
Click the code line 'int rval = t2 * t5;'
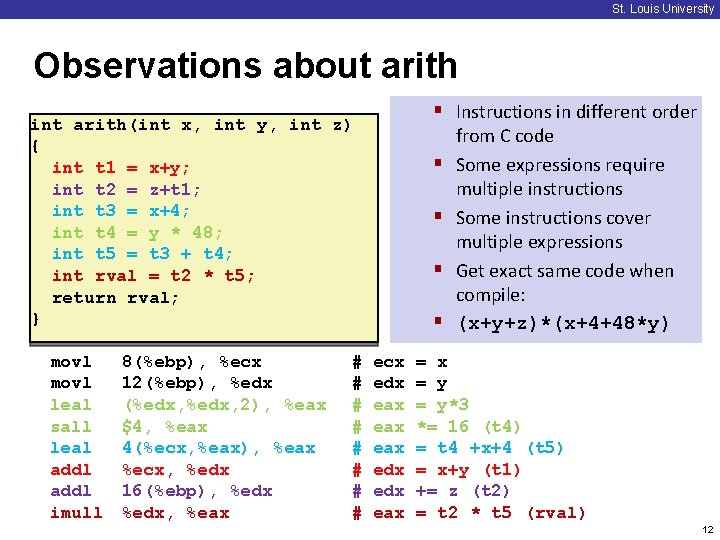pos(153,276)
